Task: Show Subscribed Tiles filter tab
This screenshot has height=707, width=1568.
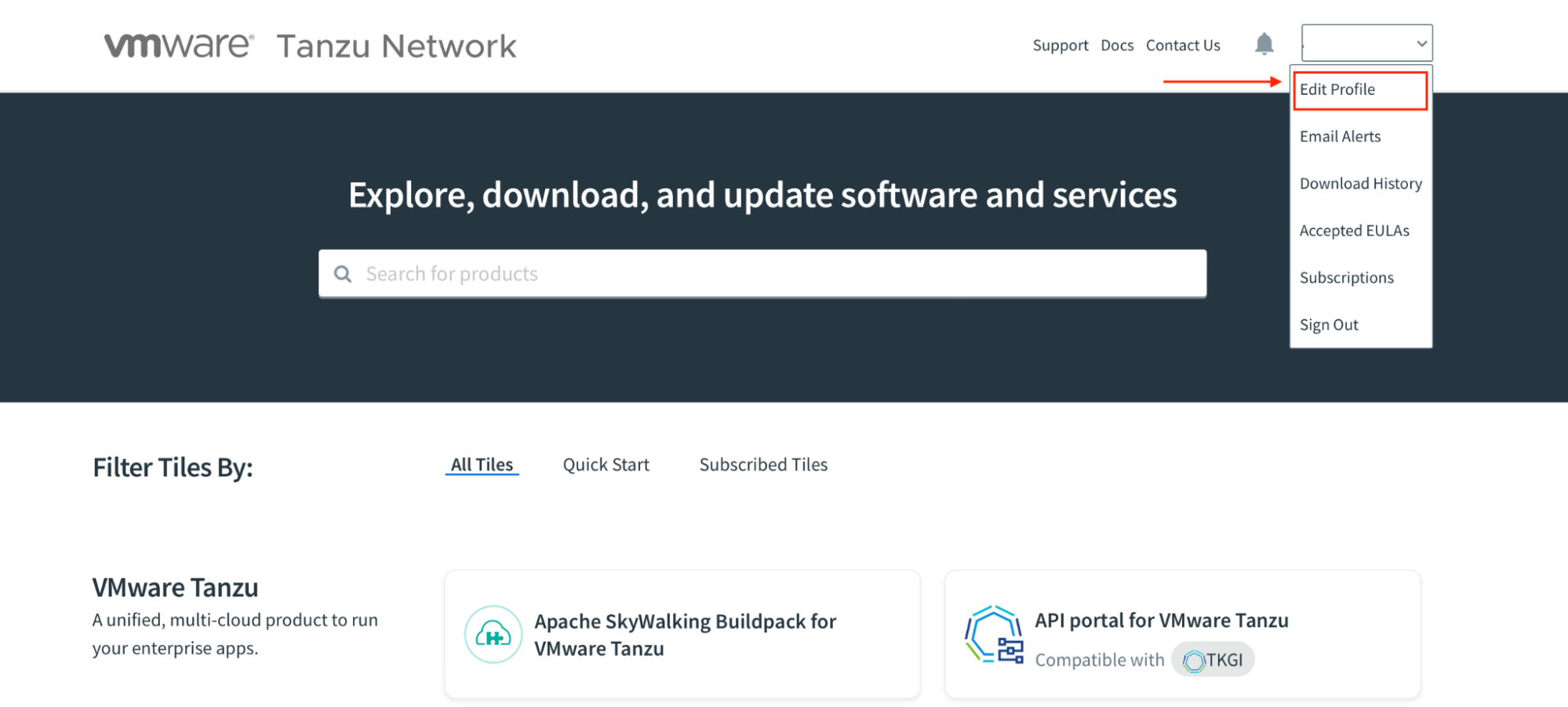Action: click(763, 465)
